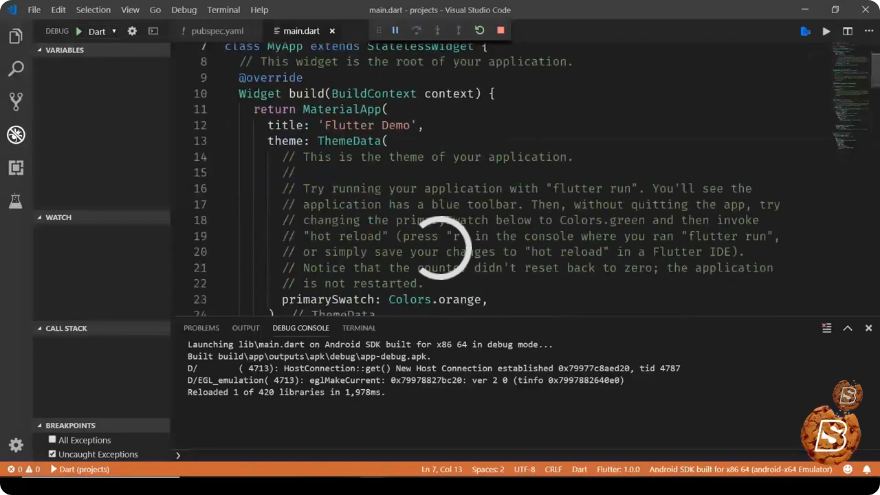Viewport: 880px width, 495px height.
Task: Open the Debug view in activity bar
Action: pos(16,135)
